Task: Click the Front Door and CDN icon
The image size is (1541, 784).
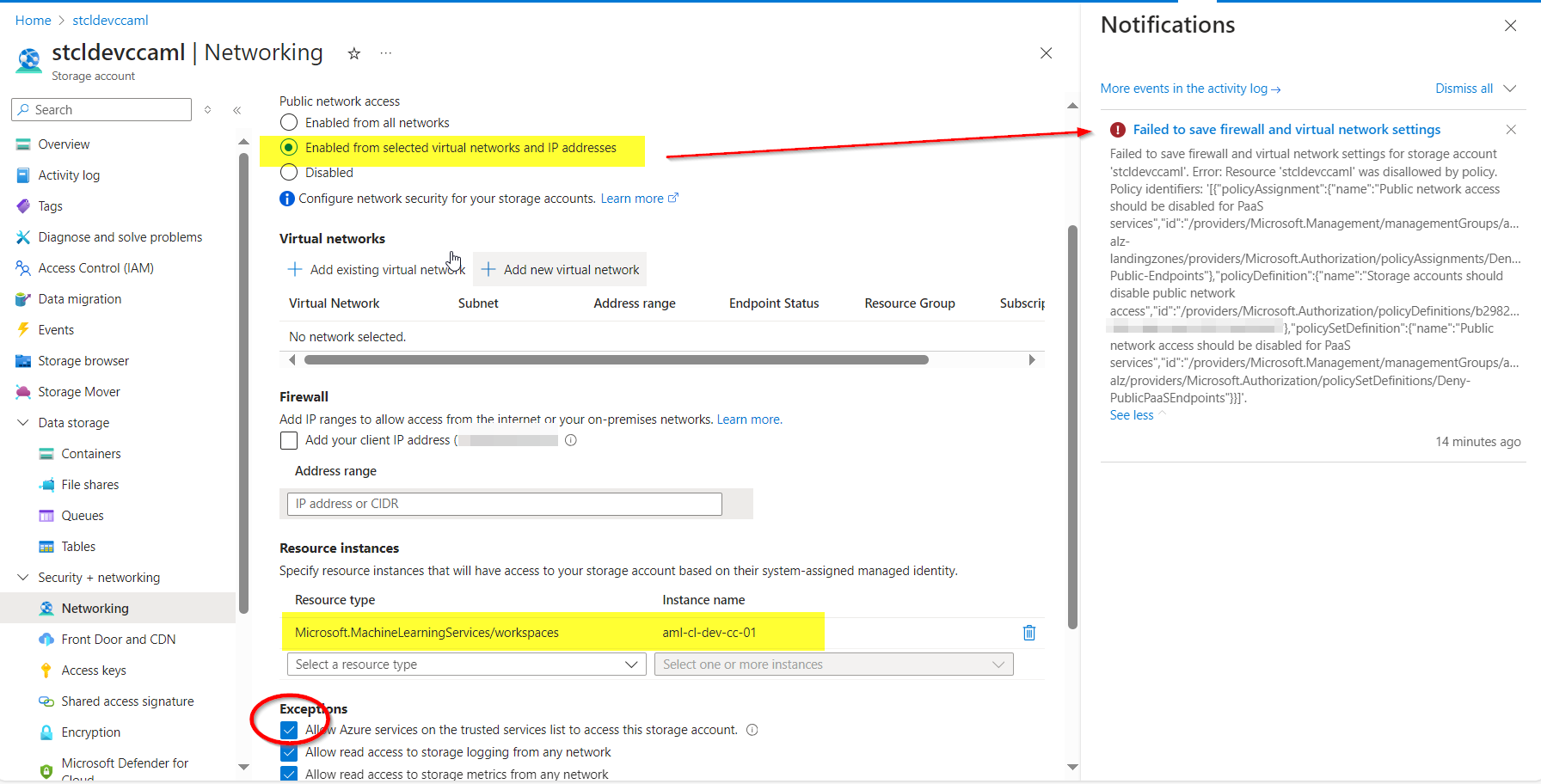Action: [x=46, y=640]
